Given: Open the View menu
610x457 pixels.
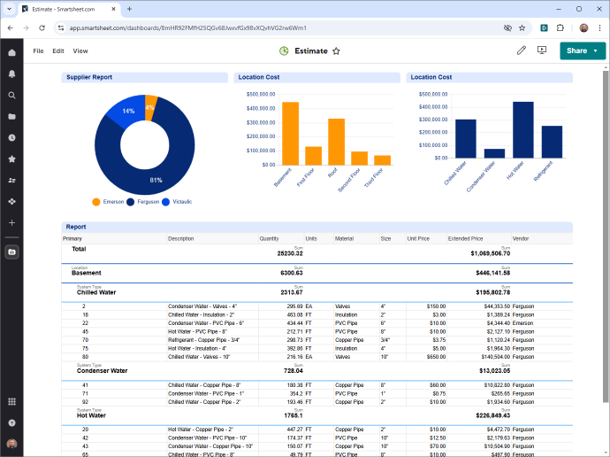Looking at the screenshot, I should [x=80, y=50].
